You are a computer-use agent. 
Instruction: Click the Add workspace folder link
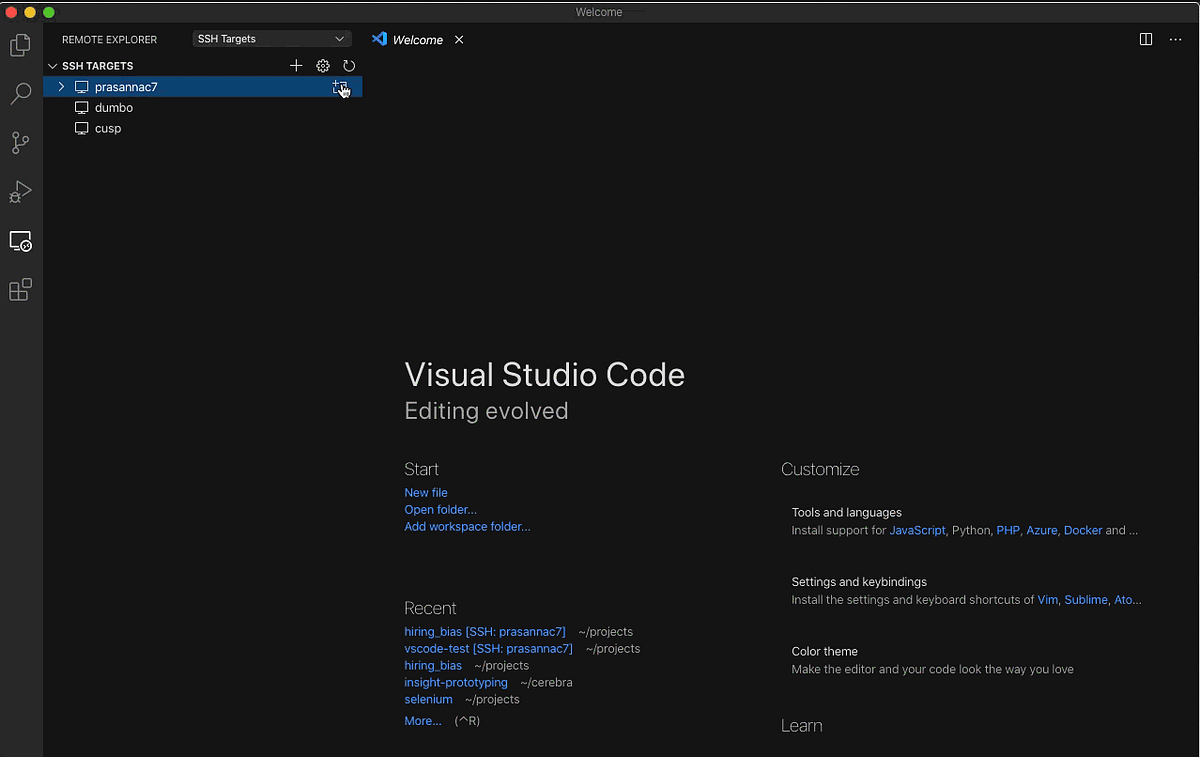(467, 526)
